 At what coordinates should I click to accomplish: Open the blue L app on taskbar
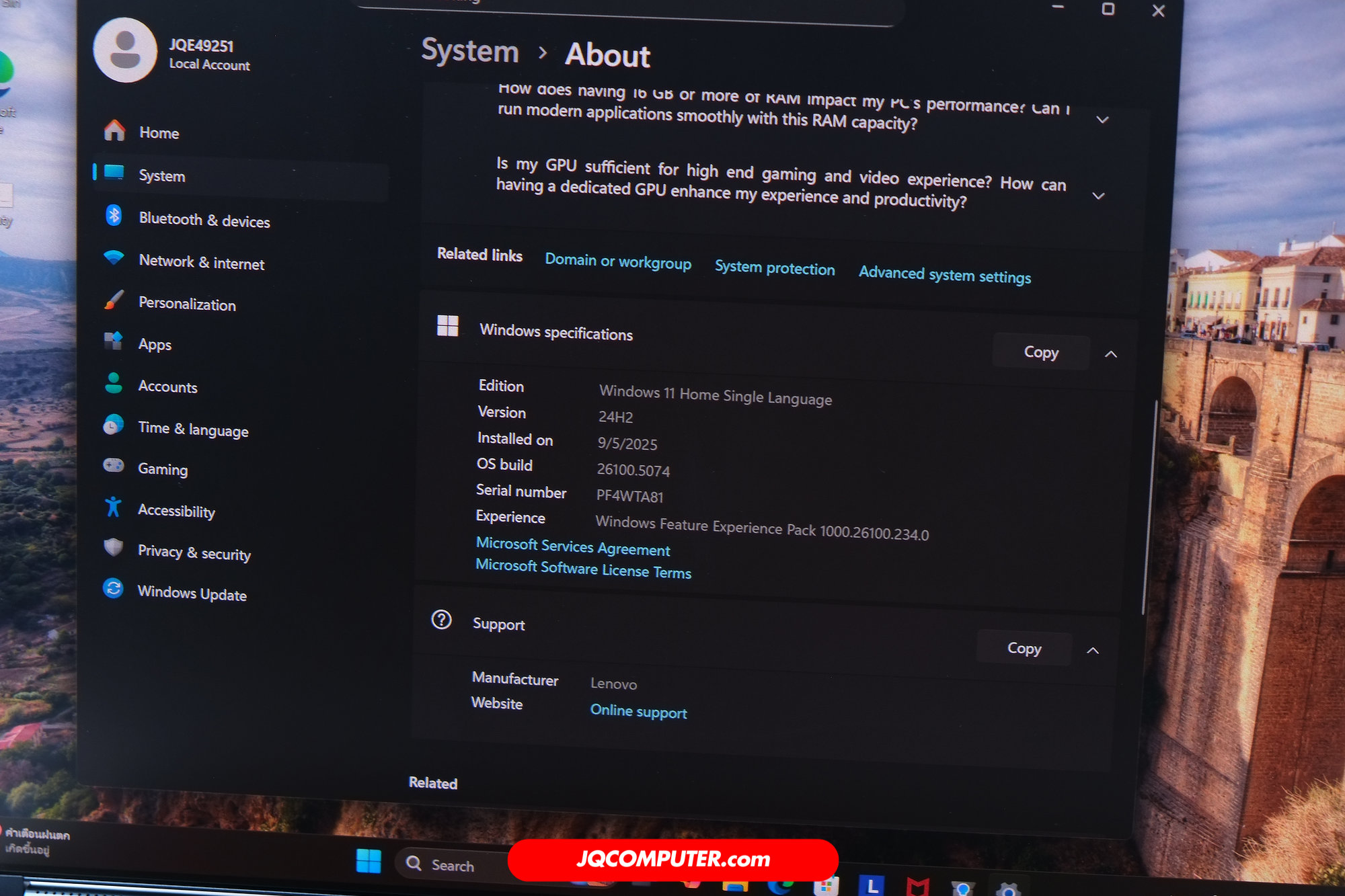tap(872, 886)
